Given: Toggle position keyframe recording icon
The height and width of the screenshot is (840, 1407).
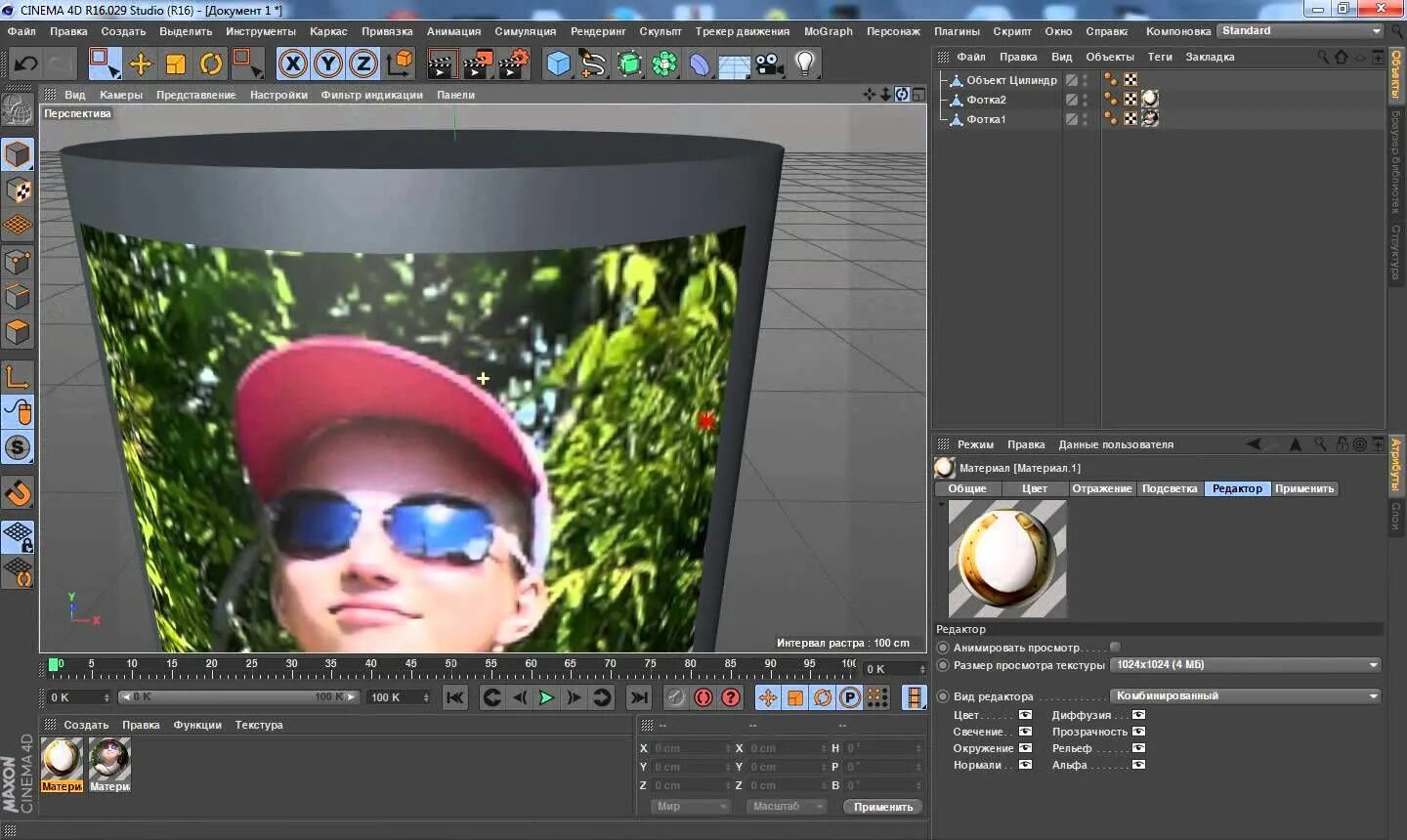Looking at the screenshot, I should tap(770, 697).
